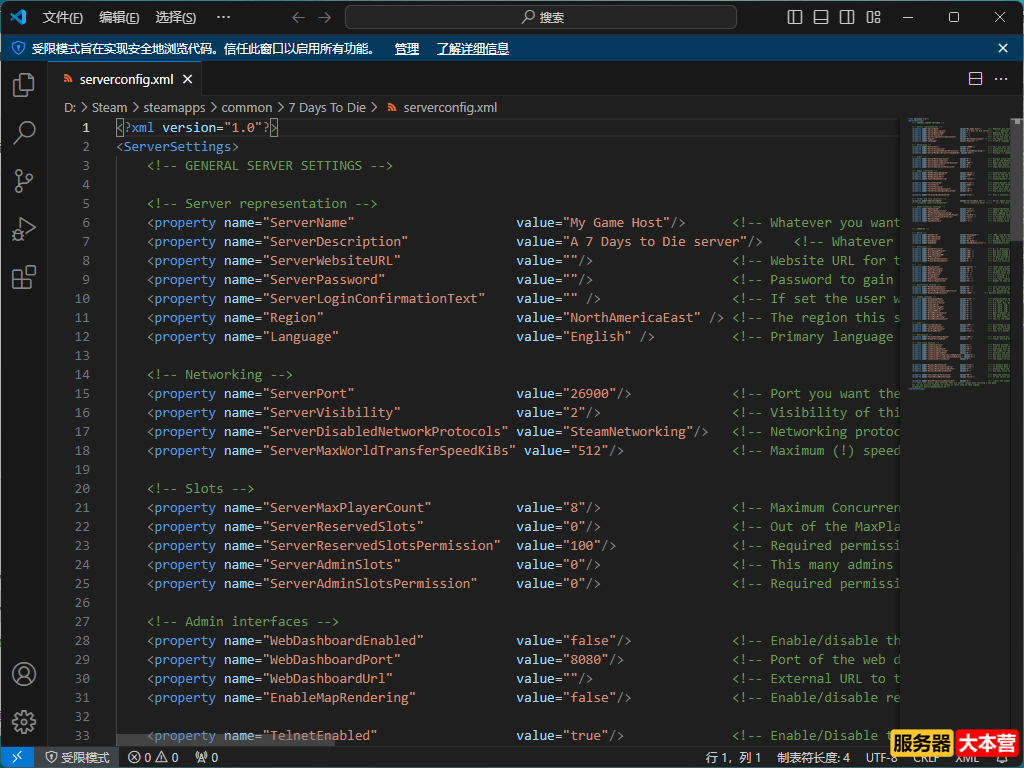Click the "SteamNetworking" value

(628, 432)
